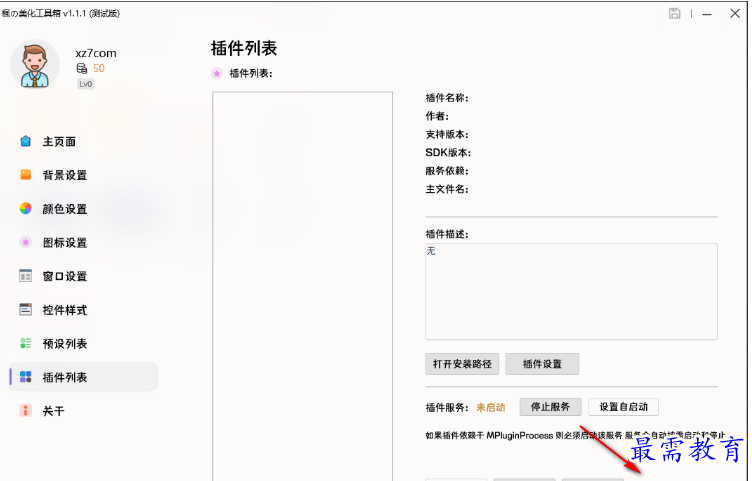
Task: Click inside the empty plugin list box
Action: click(303, 286)
